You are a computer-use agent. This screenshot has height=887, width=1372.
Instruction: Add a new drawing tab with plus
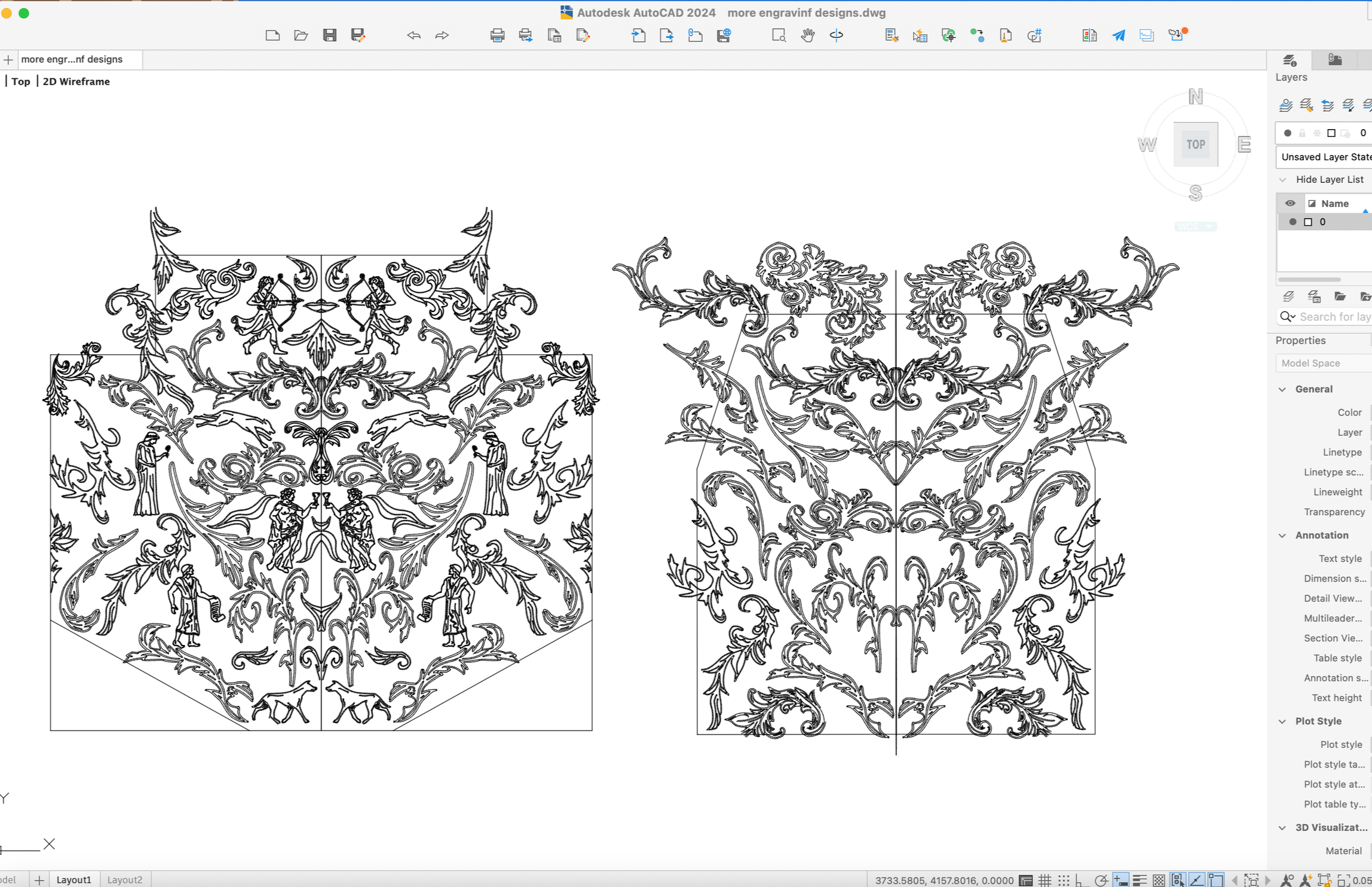(x=8, y=60)
